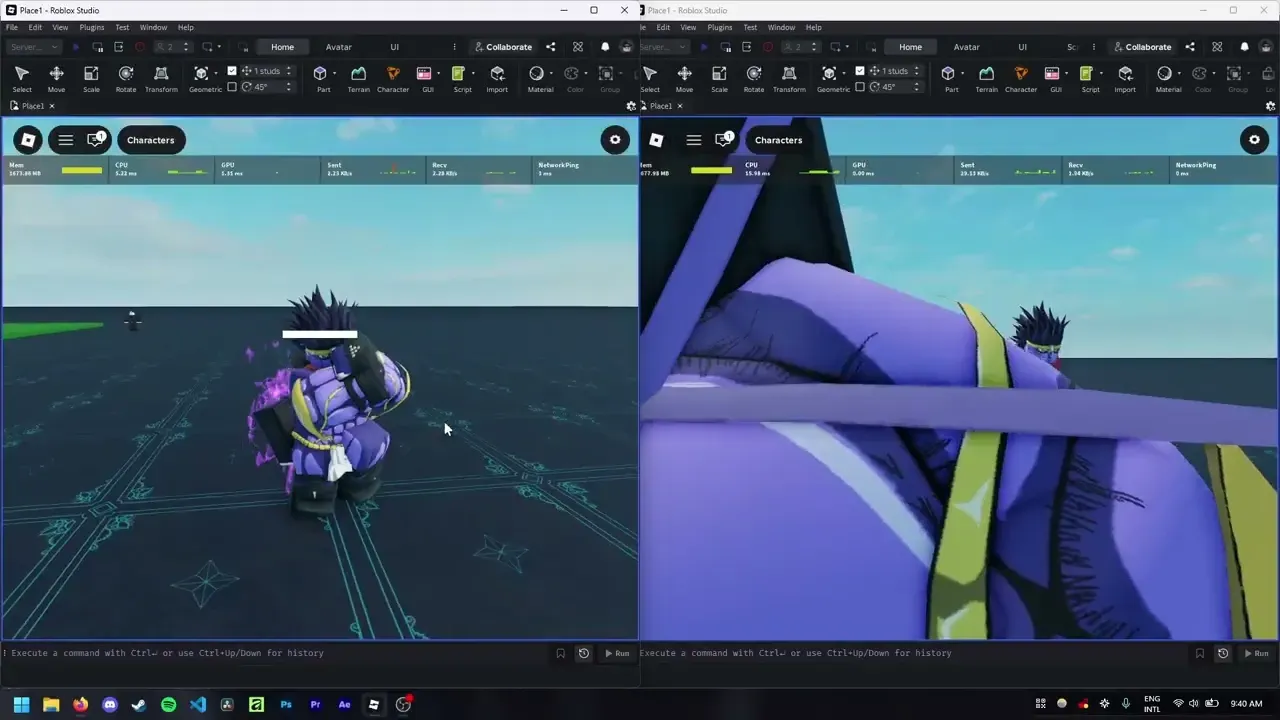
Task: Toggle the 45° rotate-snap checkbox, left window
Action: 232,87
